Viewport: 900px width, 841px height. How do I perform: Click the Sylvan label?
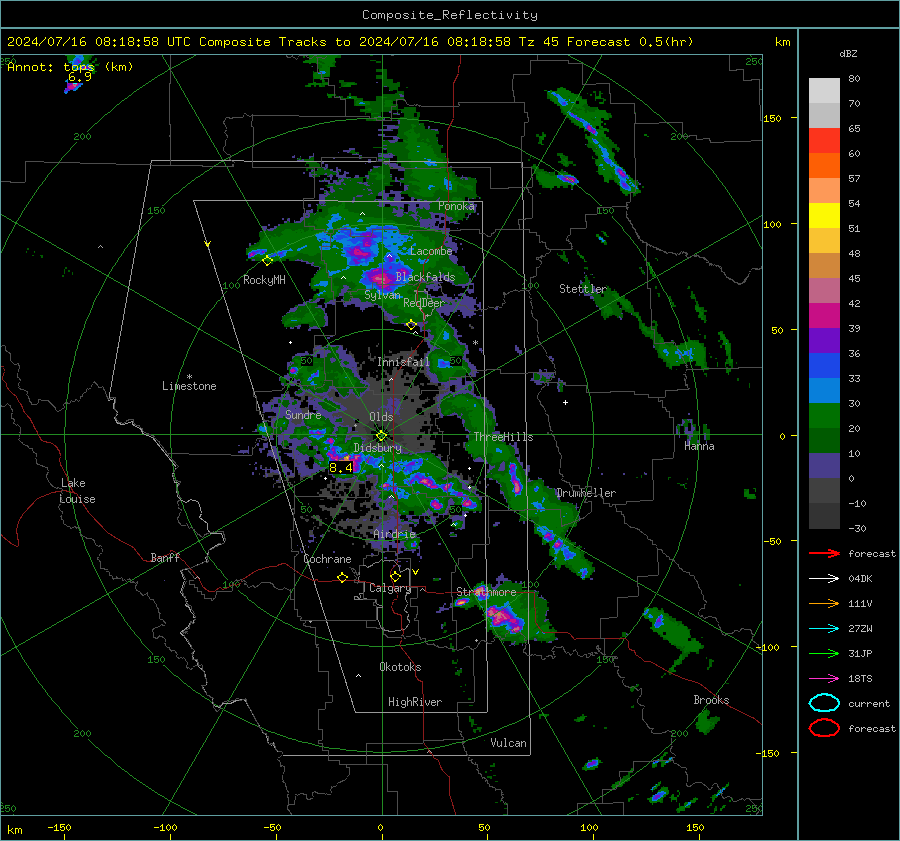tap(382, 295)
